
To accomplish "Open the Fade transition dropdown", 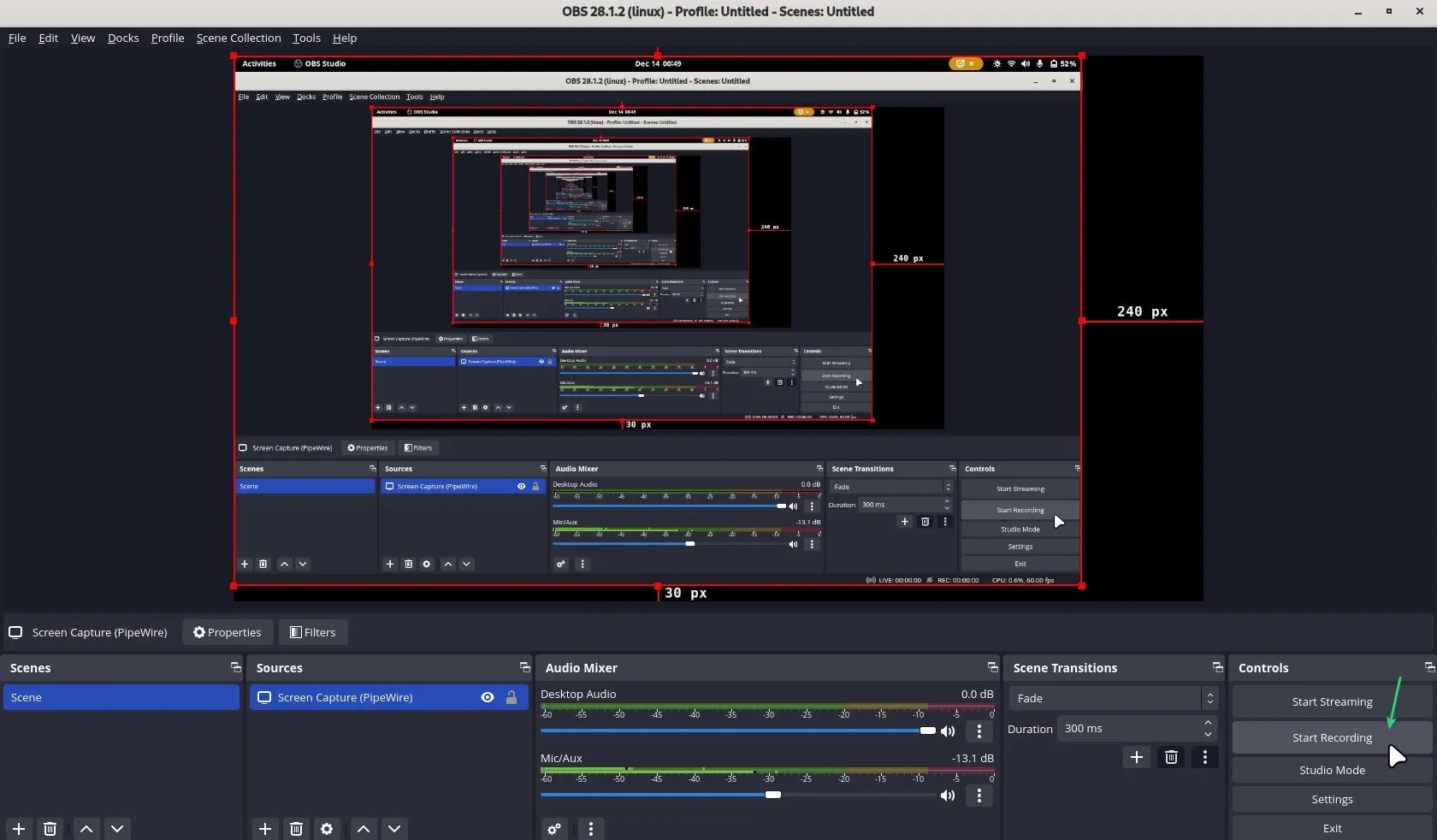I will [1113, 698].
